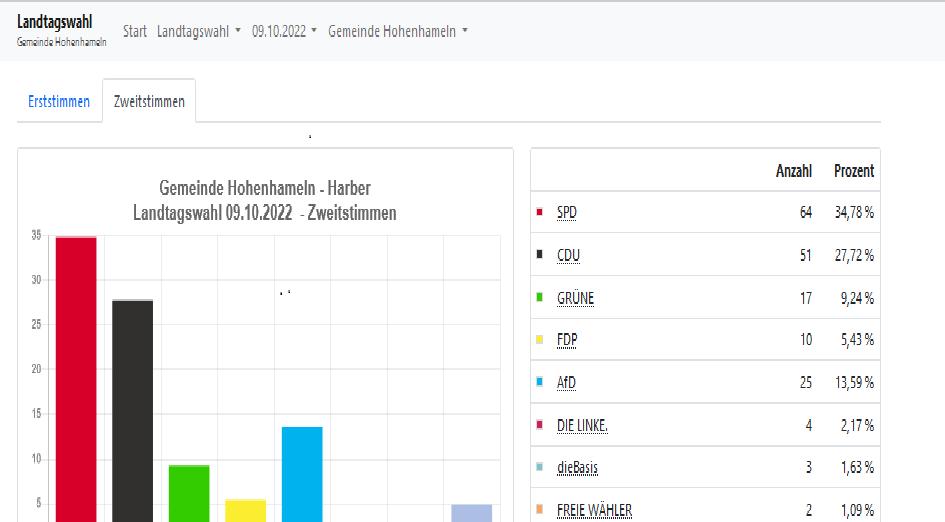
Task: Click the SPD vote count 64
Action: coord(806,212)
